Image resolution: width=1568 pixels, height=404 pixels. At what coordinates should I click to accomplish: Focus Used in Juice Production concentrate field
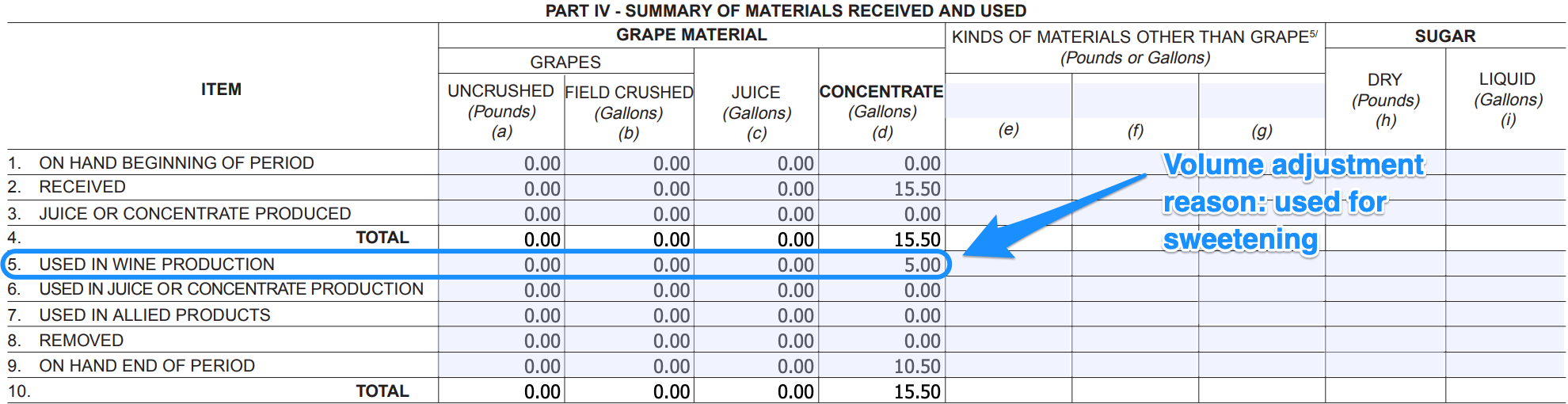click(882, 290)
